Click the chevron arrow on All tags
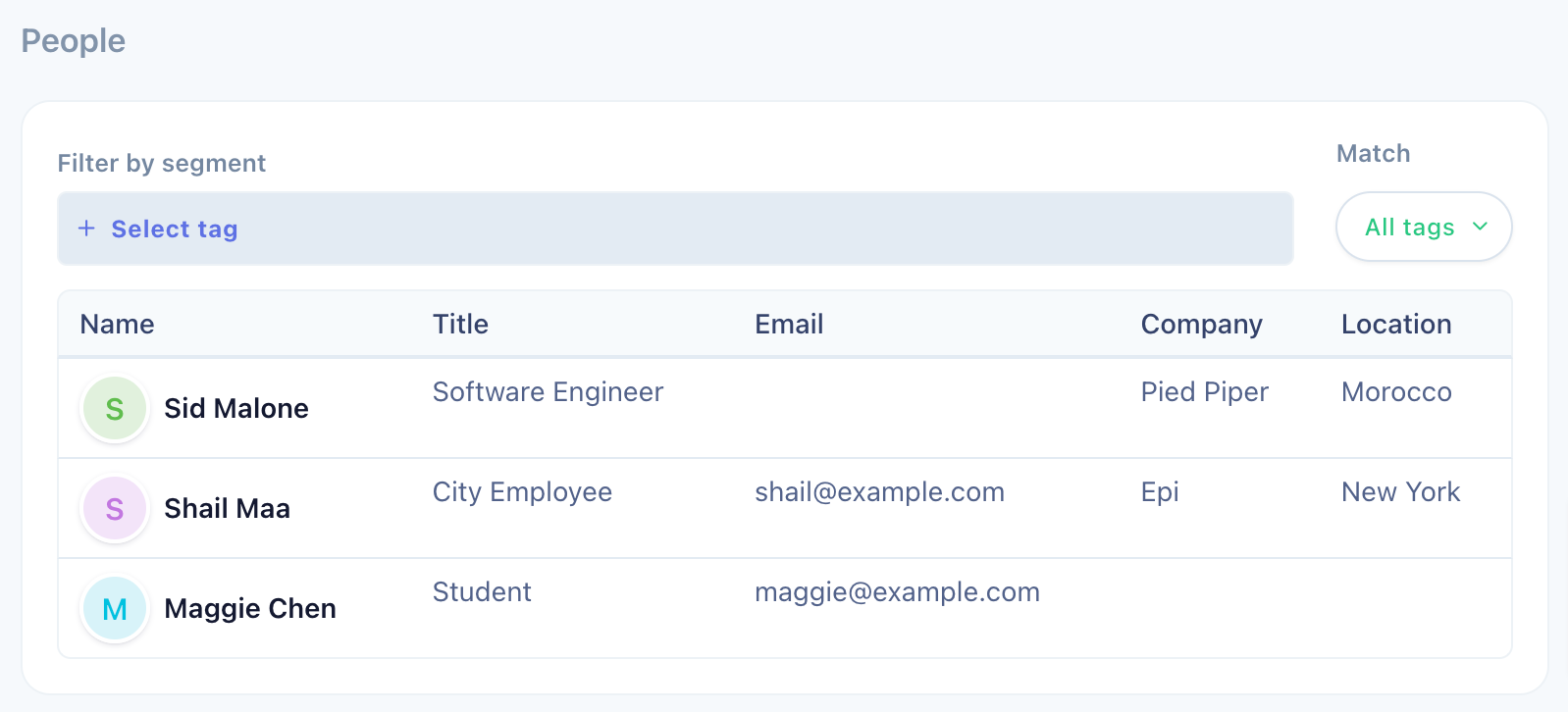The width and height of the screenshot is (1568, 712). point(1480,227)
